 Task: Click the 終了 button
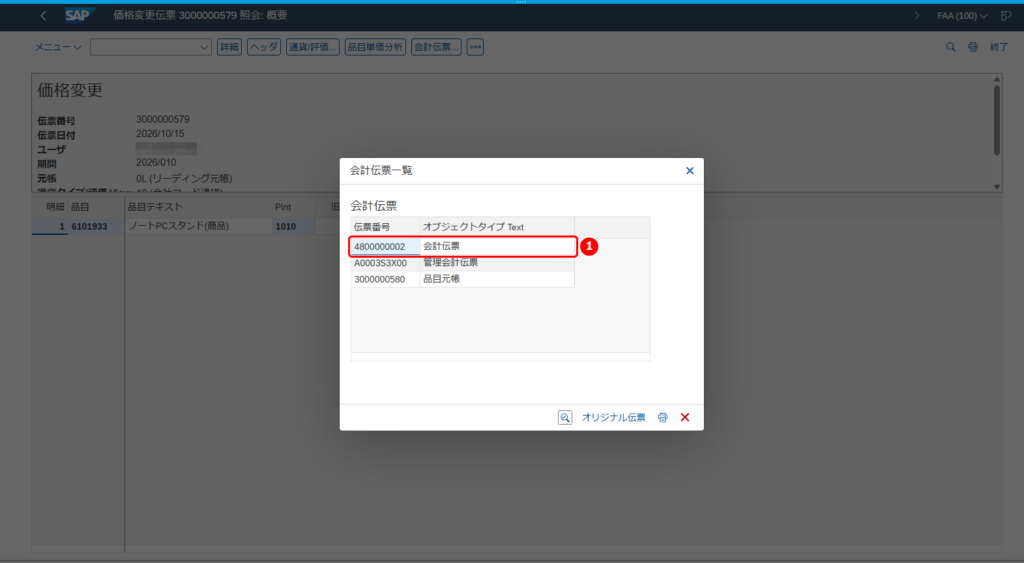click(x=999, y=47)
